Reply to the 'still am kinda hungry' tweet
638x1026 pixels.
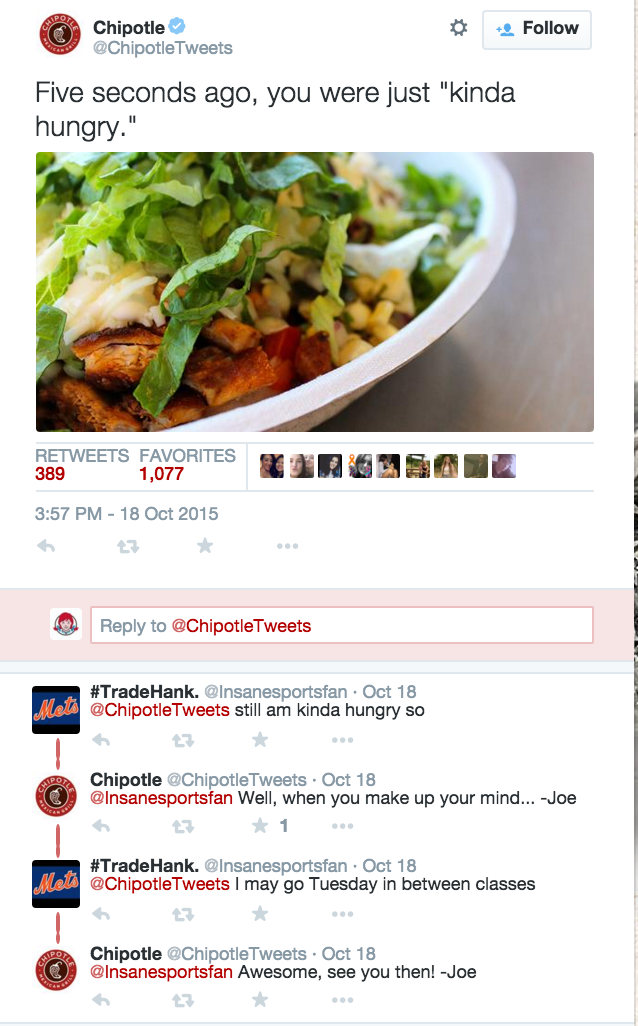coord(101,740)
